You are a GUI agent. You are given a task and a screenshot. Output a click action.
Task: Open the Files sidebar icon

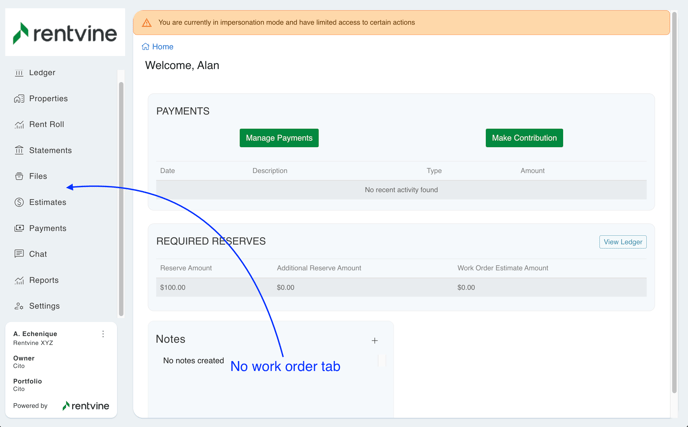click(x=19, y=177)
